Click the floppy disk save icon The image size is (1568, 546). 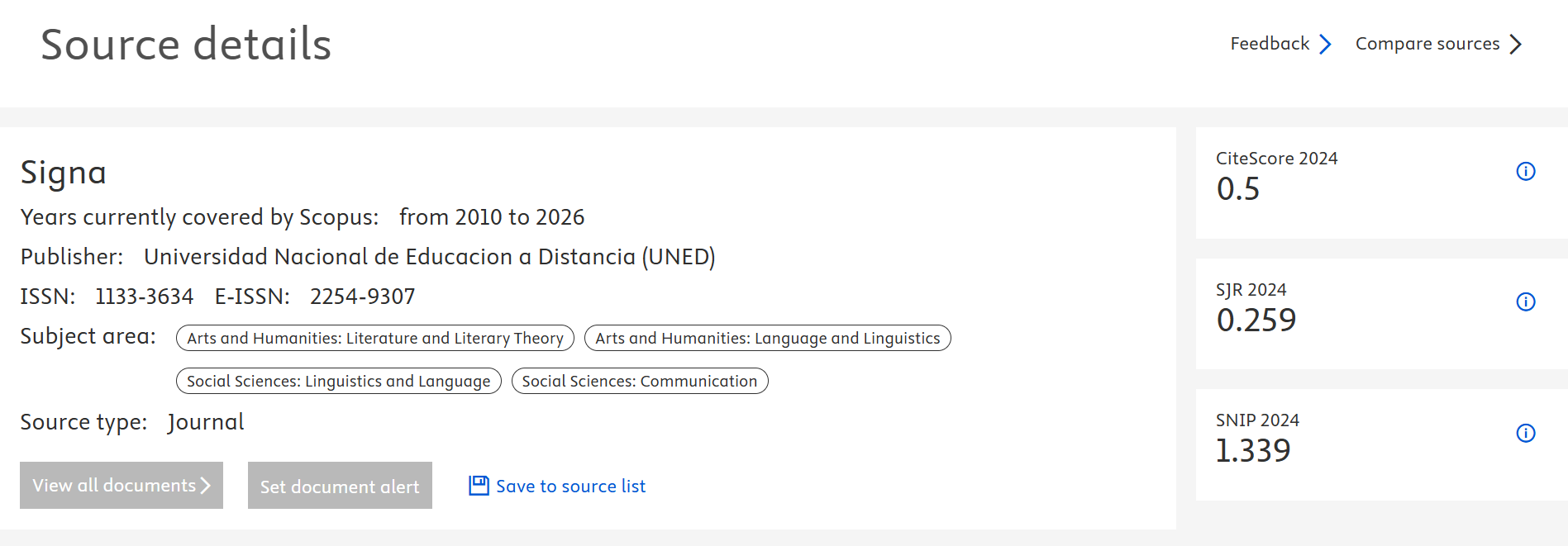[479, 486]
